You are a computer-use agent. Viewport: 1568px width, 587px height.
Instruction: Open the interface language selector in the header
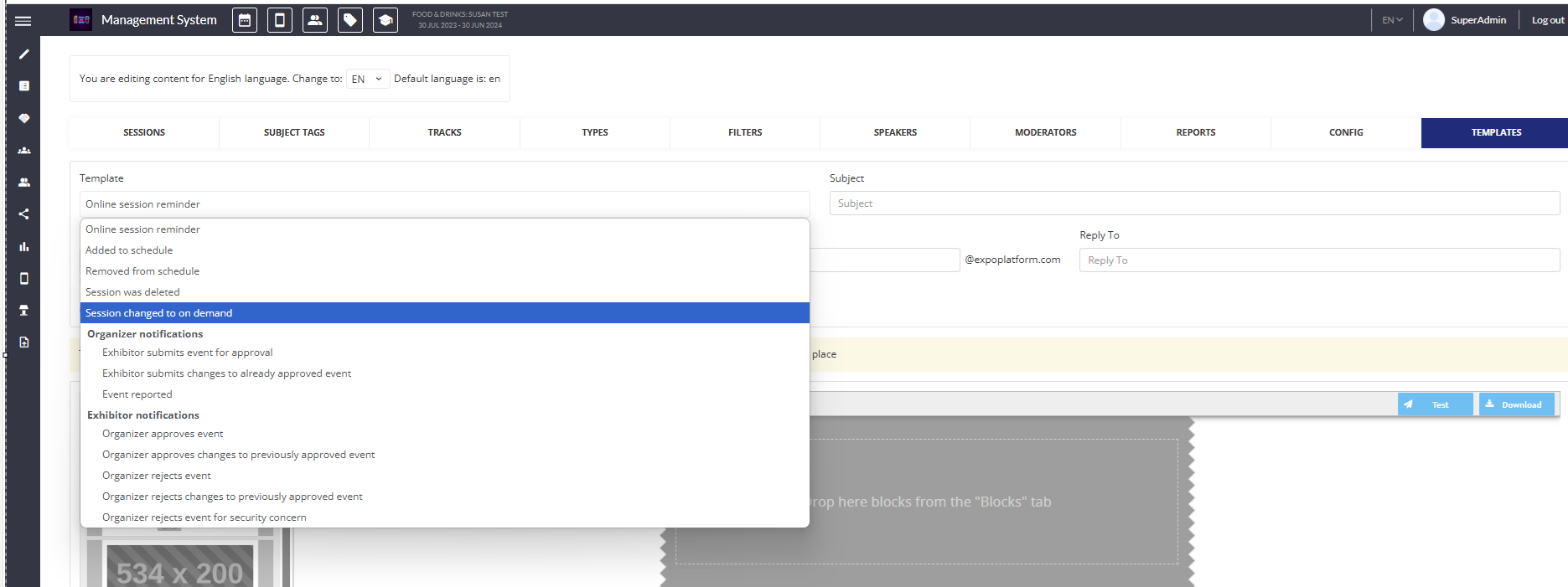[x=1391, y=20]
